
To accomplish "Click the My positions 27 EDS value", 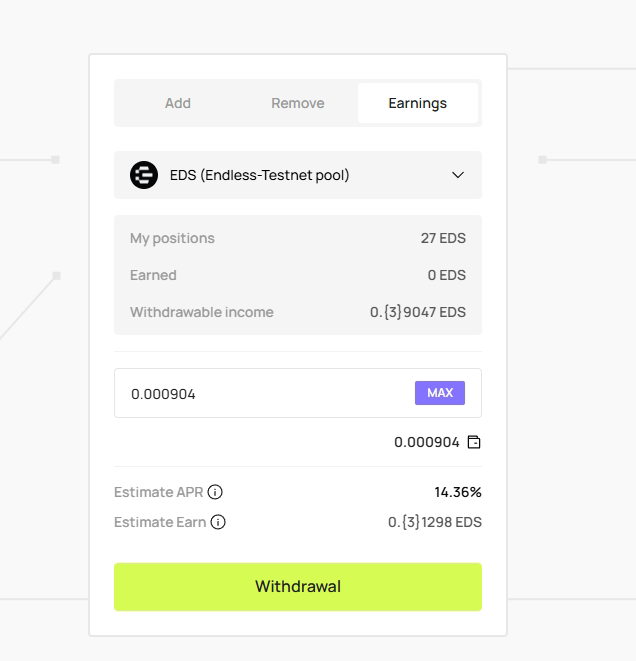I will tap(443, 238).
